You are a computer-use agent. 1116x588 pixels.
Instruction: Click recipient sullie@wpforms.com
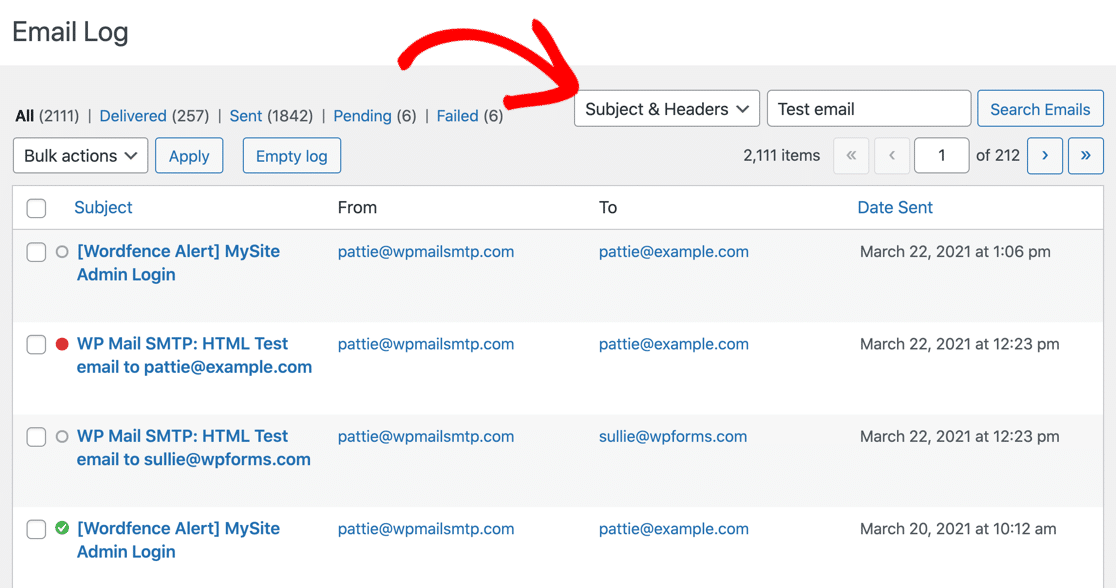pyautogui.click(x=673, y=436)
